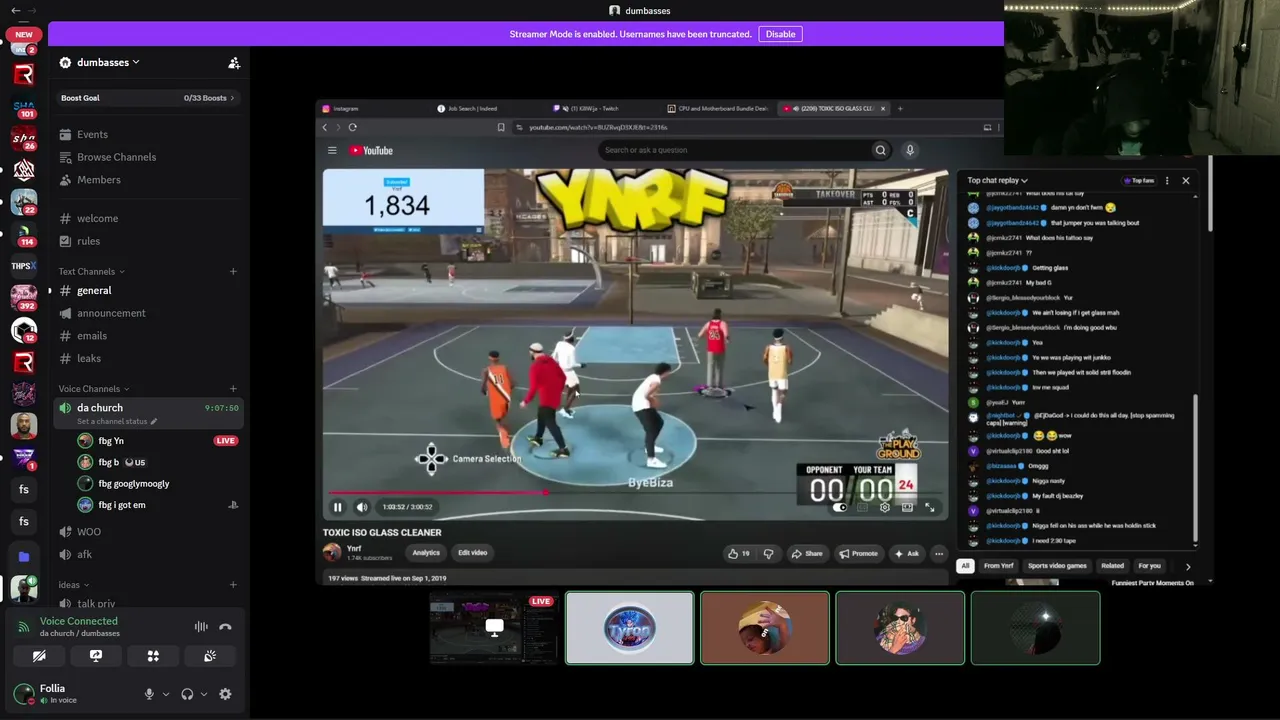Select the From Ynrf chip

(998, 566)
